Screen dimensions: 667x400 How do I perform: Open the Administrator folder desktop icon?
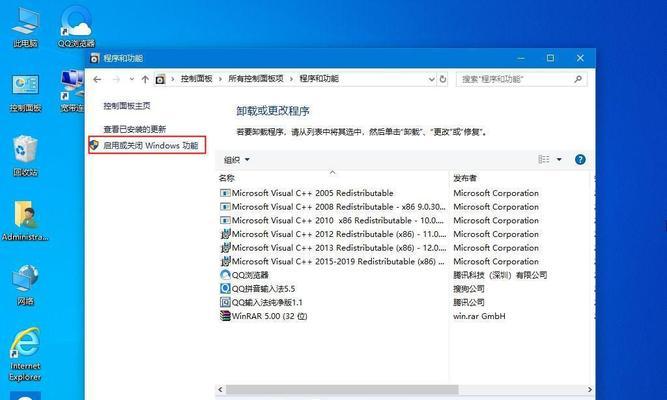pyautogui.click(x=26, y=221)
